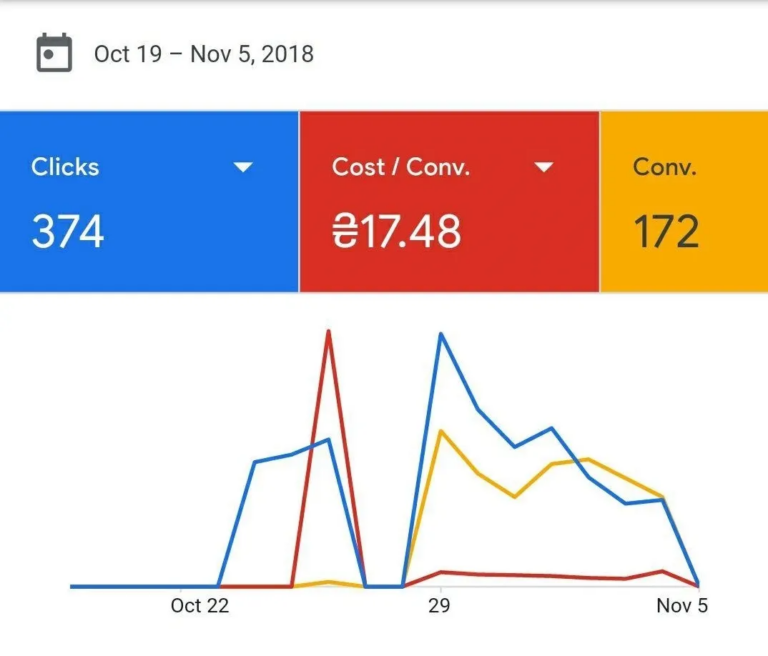The height and width of the screenshot is (656, 768).
Task: Click the 172 conversions value
Action: (666, 231)
